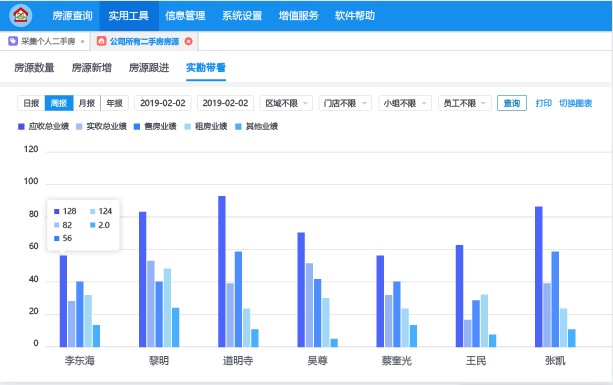Open the 软件帮助 menu
This screenshot has width=613, height=385.
355,16
